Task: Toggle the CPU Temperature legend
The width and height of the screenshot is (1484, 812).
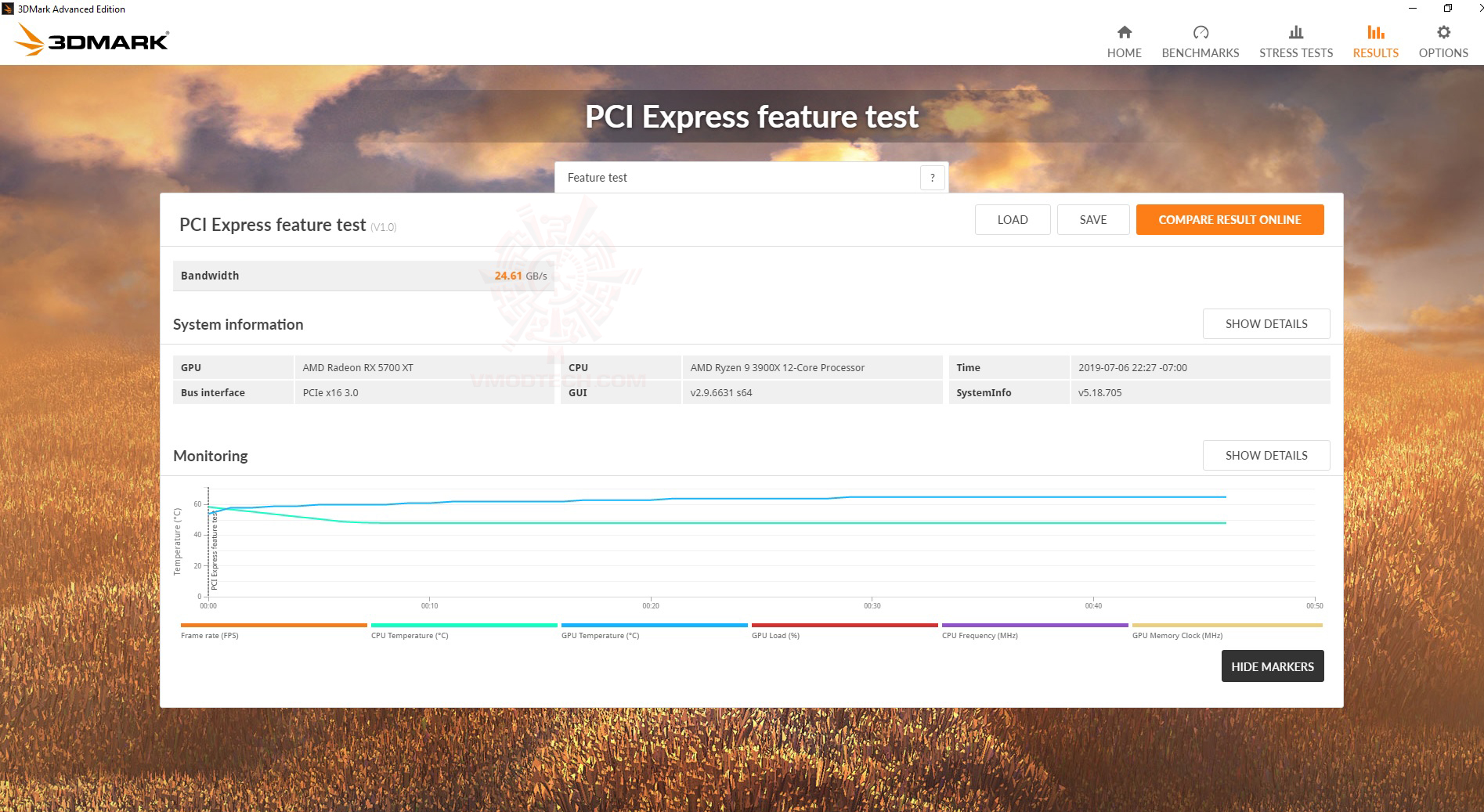Action: pos(464,631)
